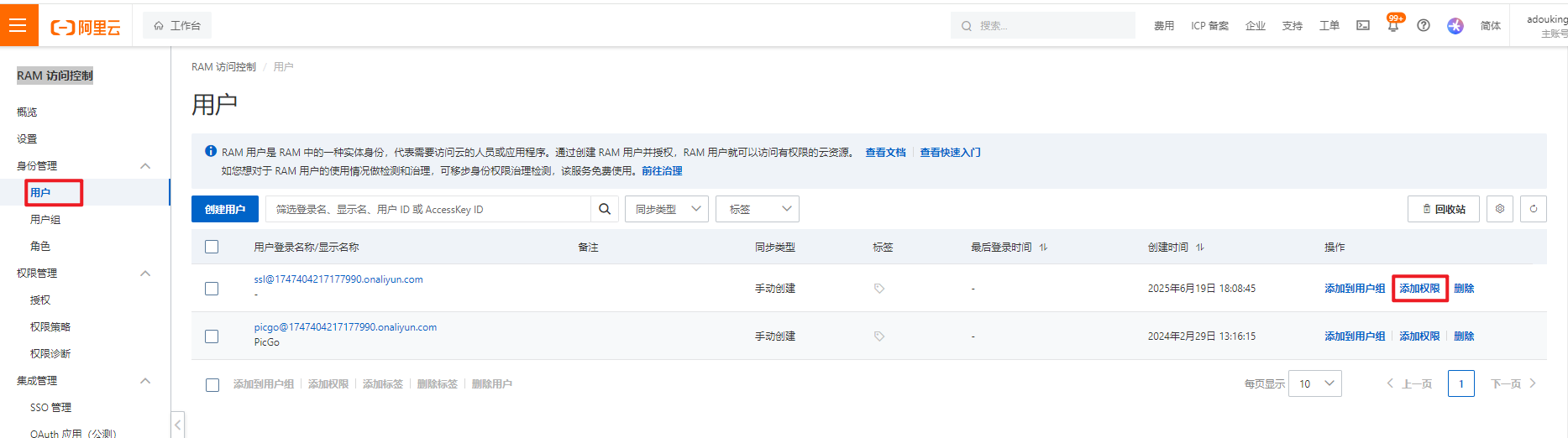The width and height of the screenshot is (1568, 438).
Task: Open table column settings gear
Action: click(x=1500, y=209)
